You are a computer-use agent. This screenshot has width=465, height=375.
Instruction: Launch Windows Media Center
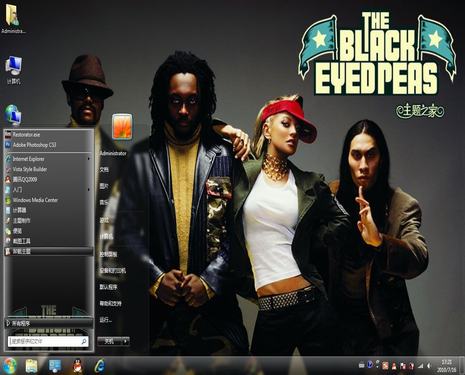point(48,200)
